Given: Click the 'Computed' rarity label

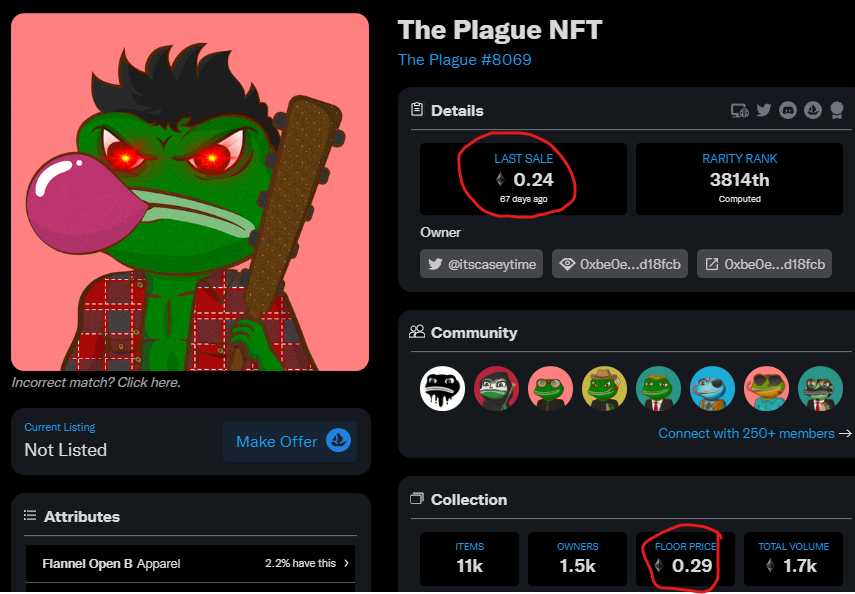Looking at the screenshot, I should coord(739,199).
